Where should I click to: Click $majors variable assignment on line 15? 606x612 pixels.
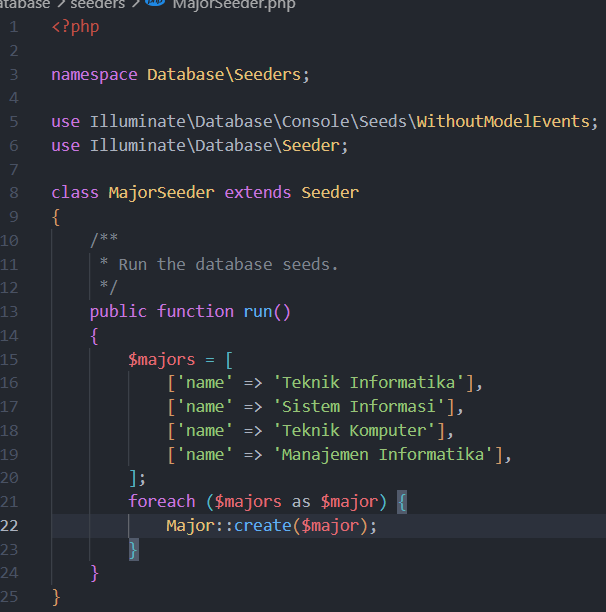click(x=162, y=359)
